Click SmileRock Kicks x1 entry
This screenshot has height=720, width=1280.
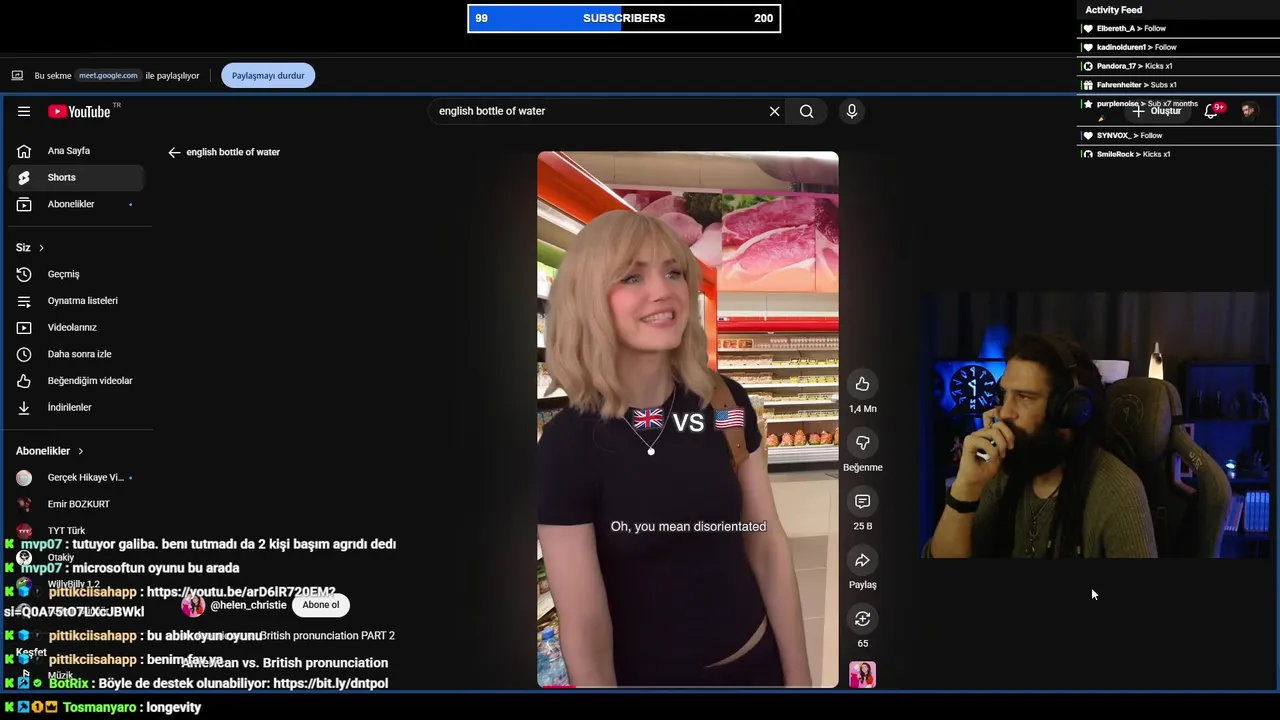[x=1178, y=154]
